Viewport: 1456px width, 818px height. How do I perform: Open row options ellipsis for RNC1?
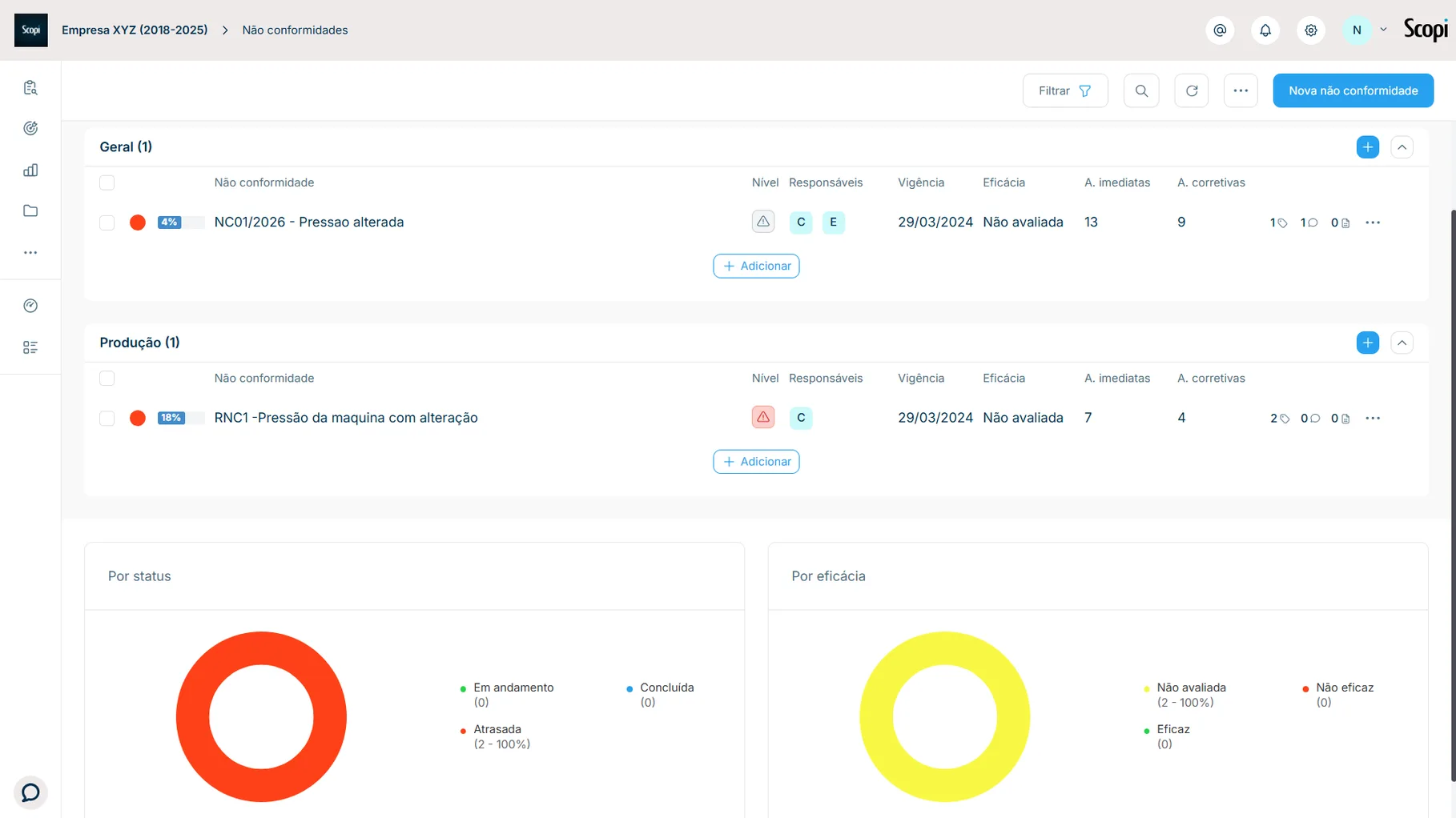click(1373, 418)
